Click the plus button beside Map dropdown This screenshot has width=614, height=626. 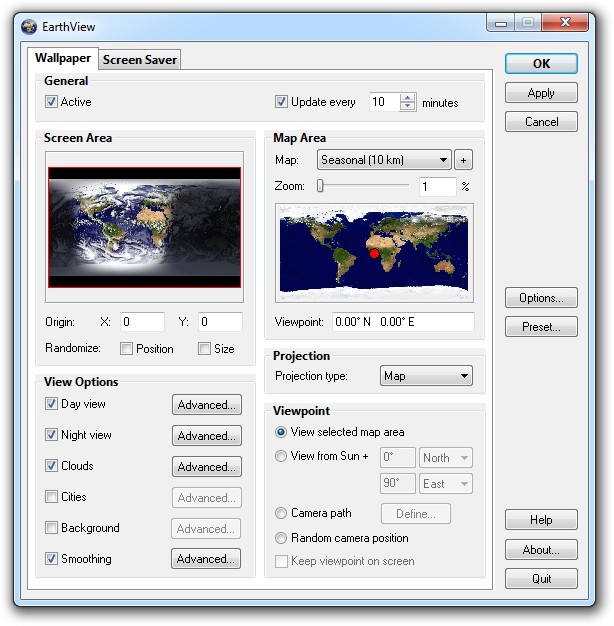pyautogui.click(x=463, y=160)
